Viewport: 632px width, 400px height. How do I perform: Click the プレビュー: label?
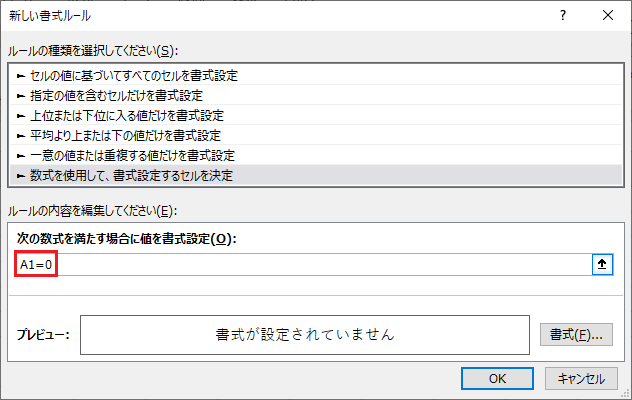click(42, 334)
